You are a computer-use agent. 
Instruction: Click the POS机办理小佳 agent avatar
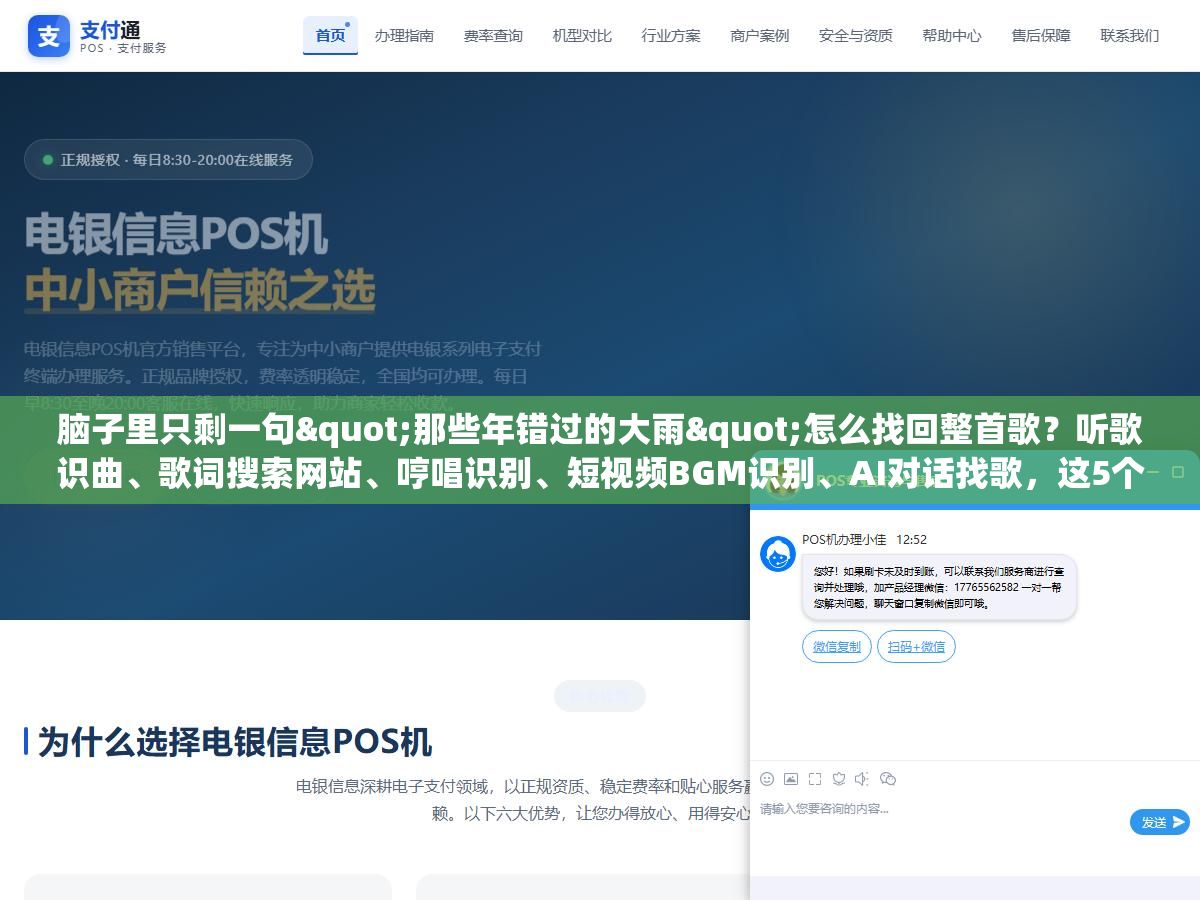[778, 554]
